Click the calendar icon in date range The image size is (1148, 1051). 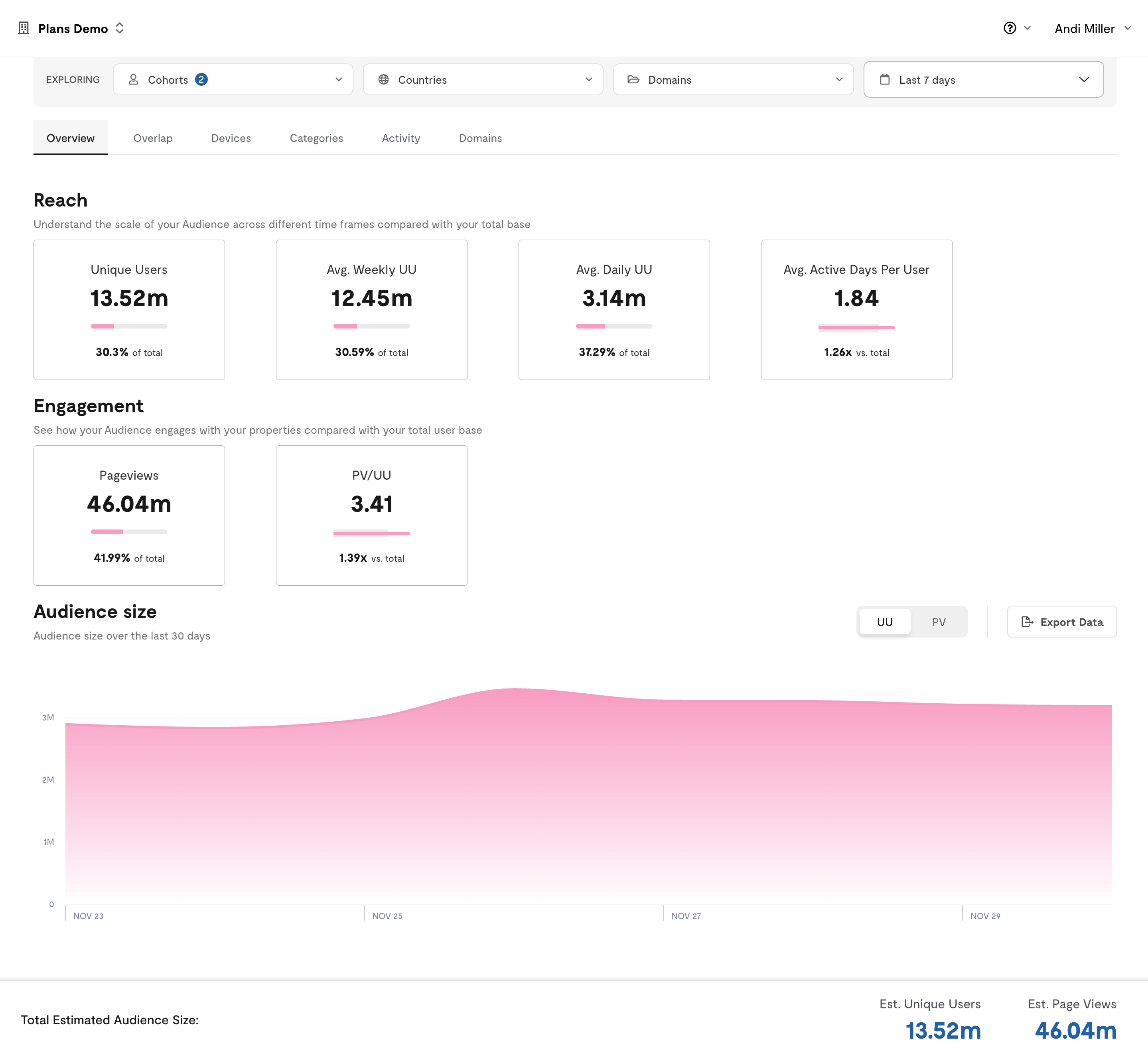coord(885,80)
